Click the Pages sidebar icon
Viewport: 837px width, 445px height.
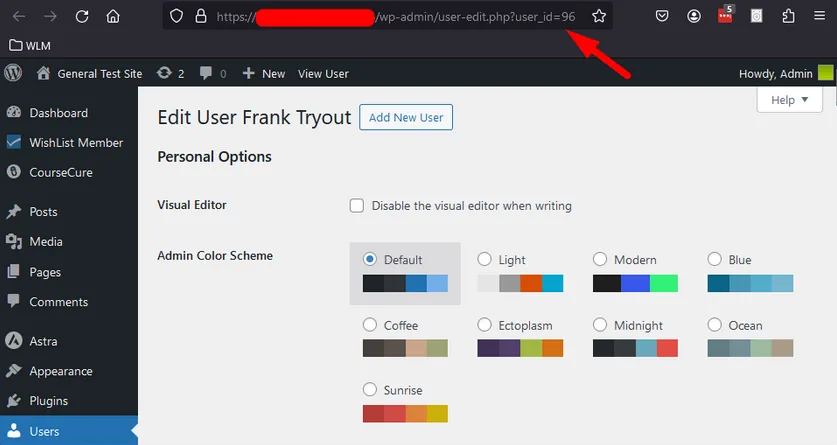(14, 272)
